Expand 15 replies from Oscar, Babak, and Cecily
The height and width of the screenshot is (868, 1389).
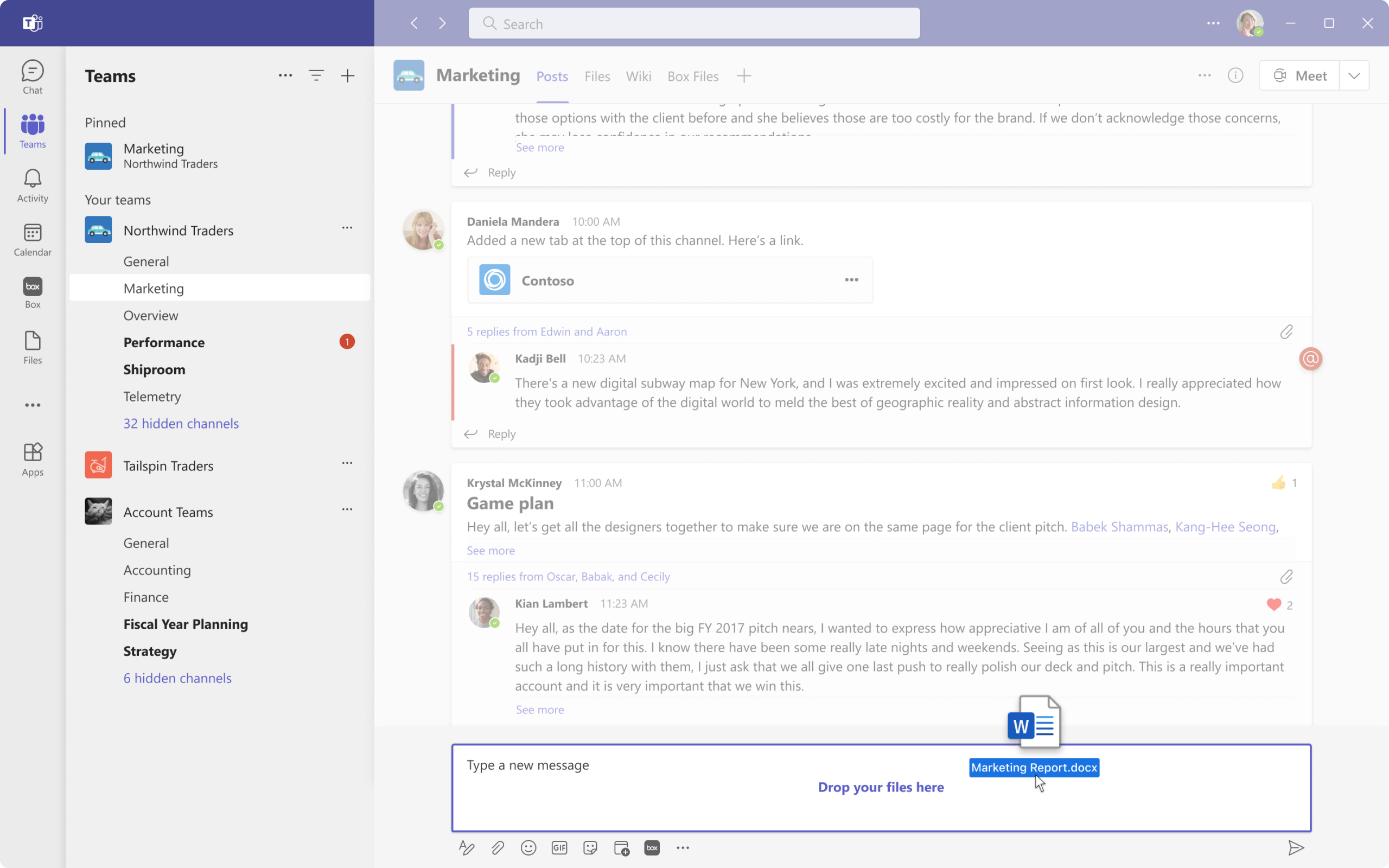coord(568,576)
